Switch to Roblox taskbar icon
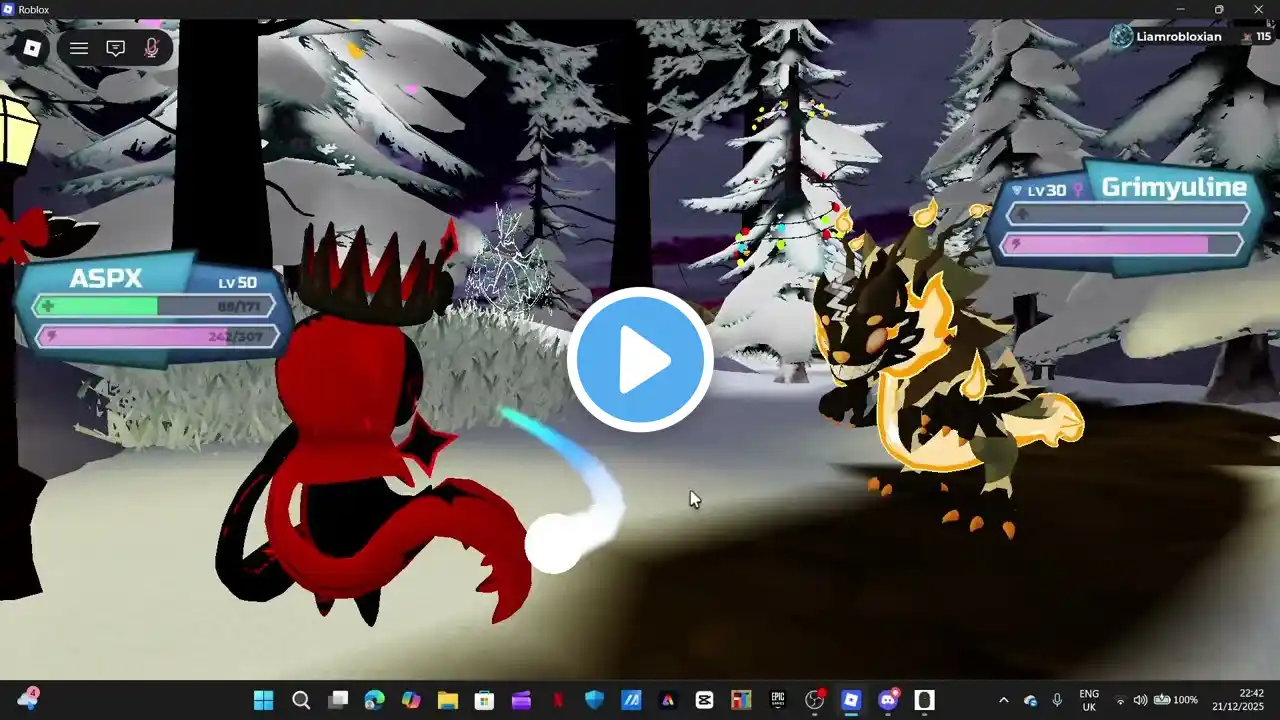The width and height of the screenshot is (1280, 720). (851, 700)
